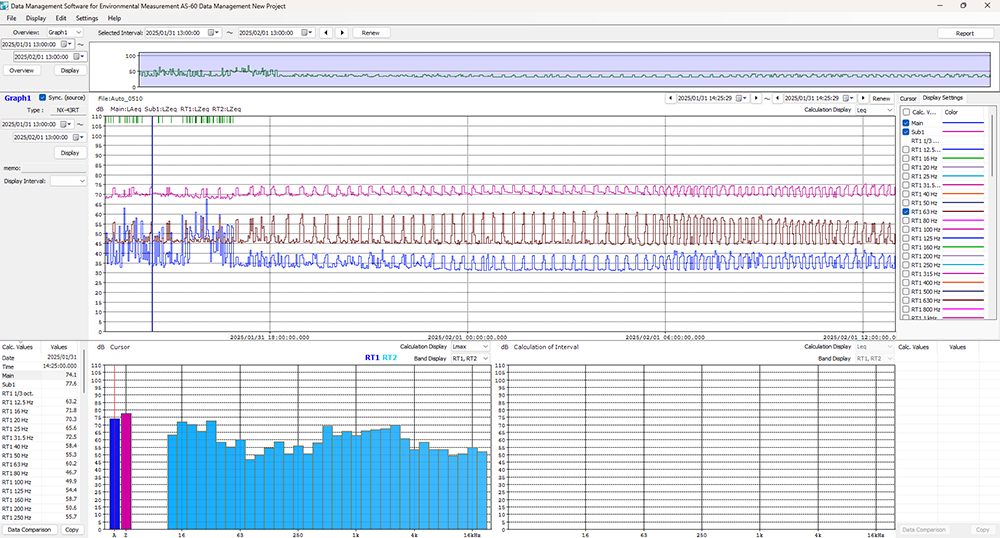Open Cursor panel Lmax calculation dropdown
The width and height of the screenshot is (1000, 538).
(470, 347)
